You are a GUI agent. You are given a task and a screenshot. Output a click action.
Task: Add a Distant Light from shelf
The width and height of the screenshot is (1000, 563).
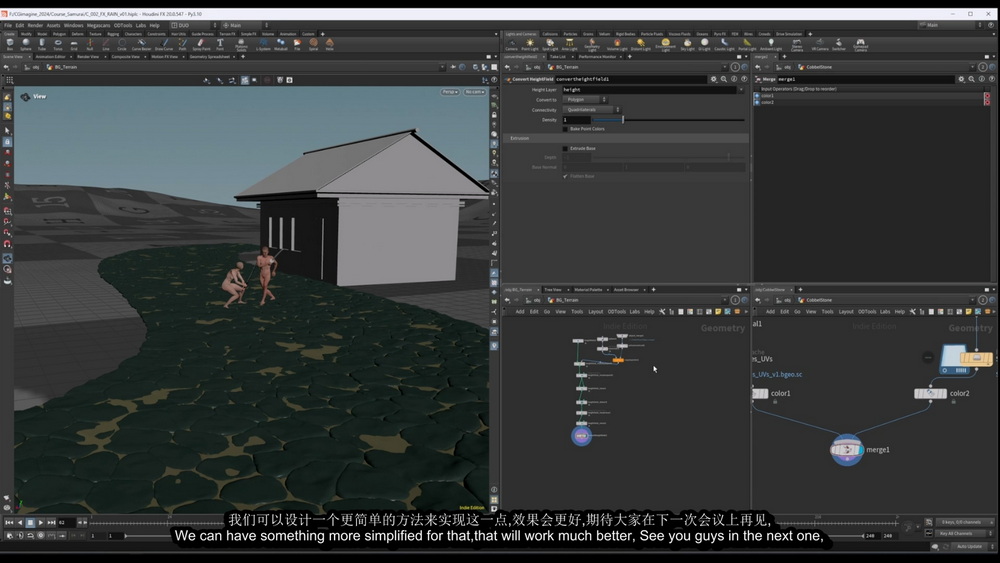pyautogui.click(x=641, y=44)
